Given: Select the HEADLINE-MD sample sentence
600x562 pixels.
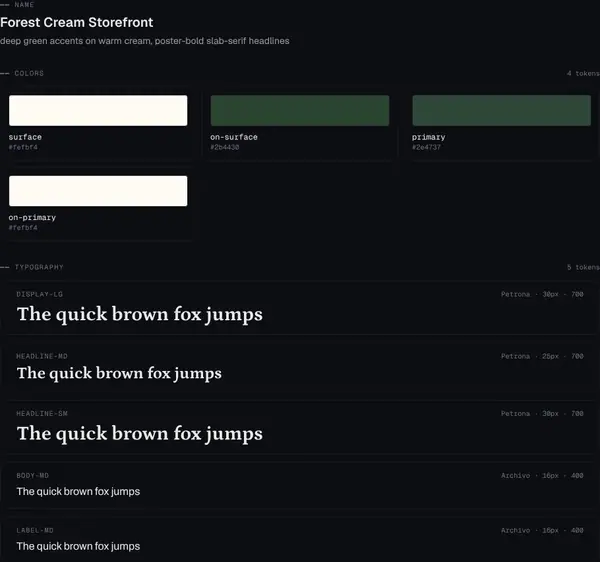Looking at the screenshot, I should coord(119,373).
